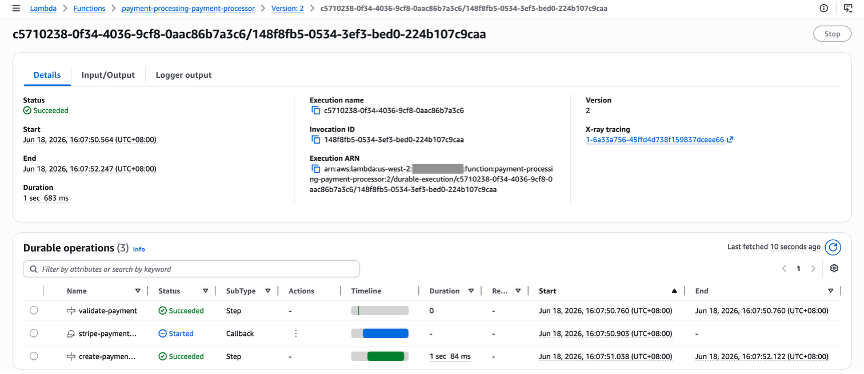This screenshot has height=374, width=864.
Task: Click the stripe-payment operation name
Action: (108, 334)
